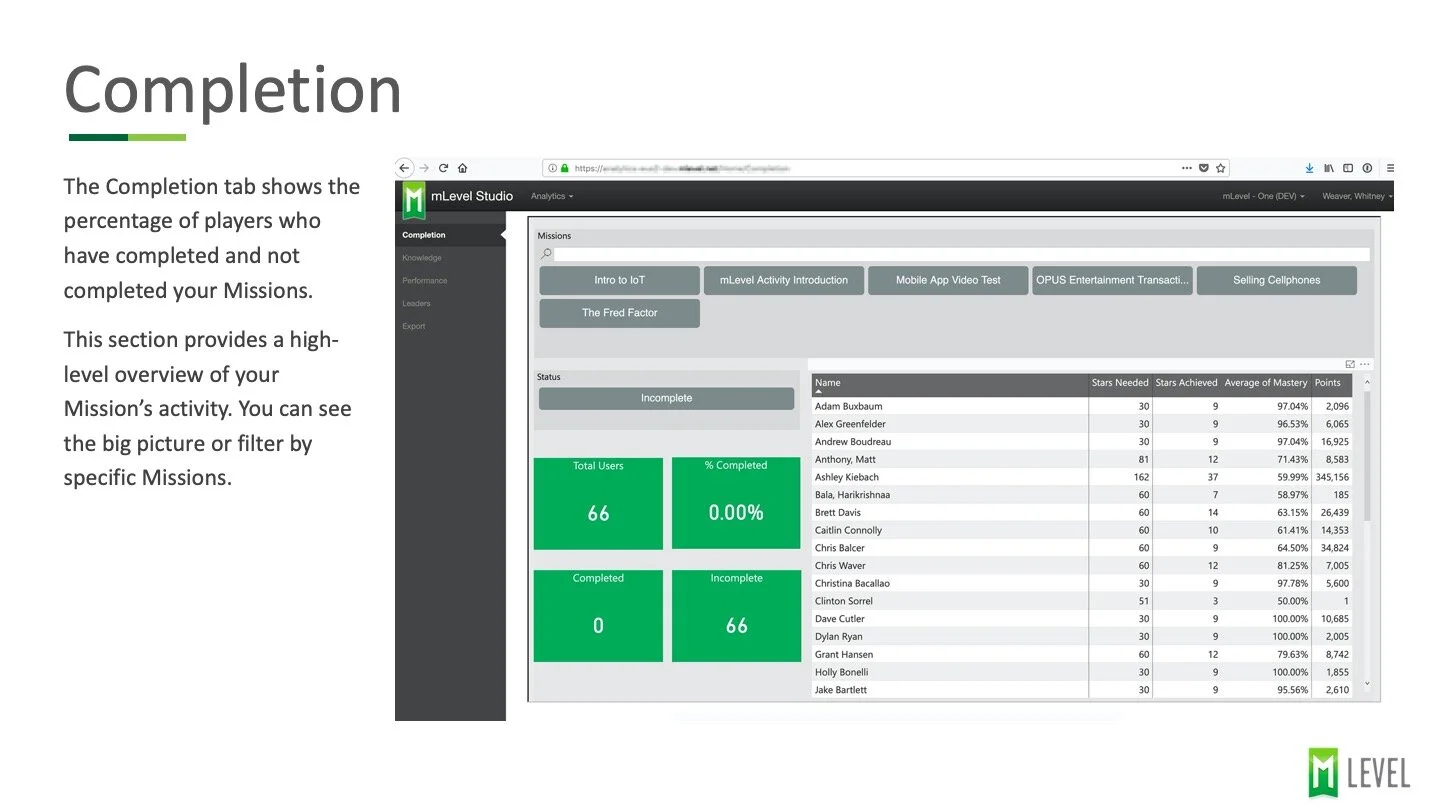Filter by The Fred Factor mission
This screenshot has width=1440, height=810.
[619, 313]
